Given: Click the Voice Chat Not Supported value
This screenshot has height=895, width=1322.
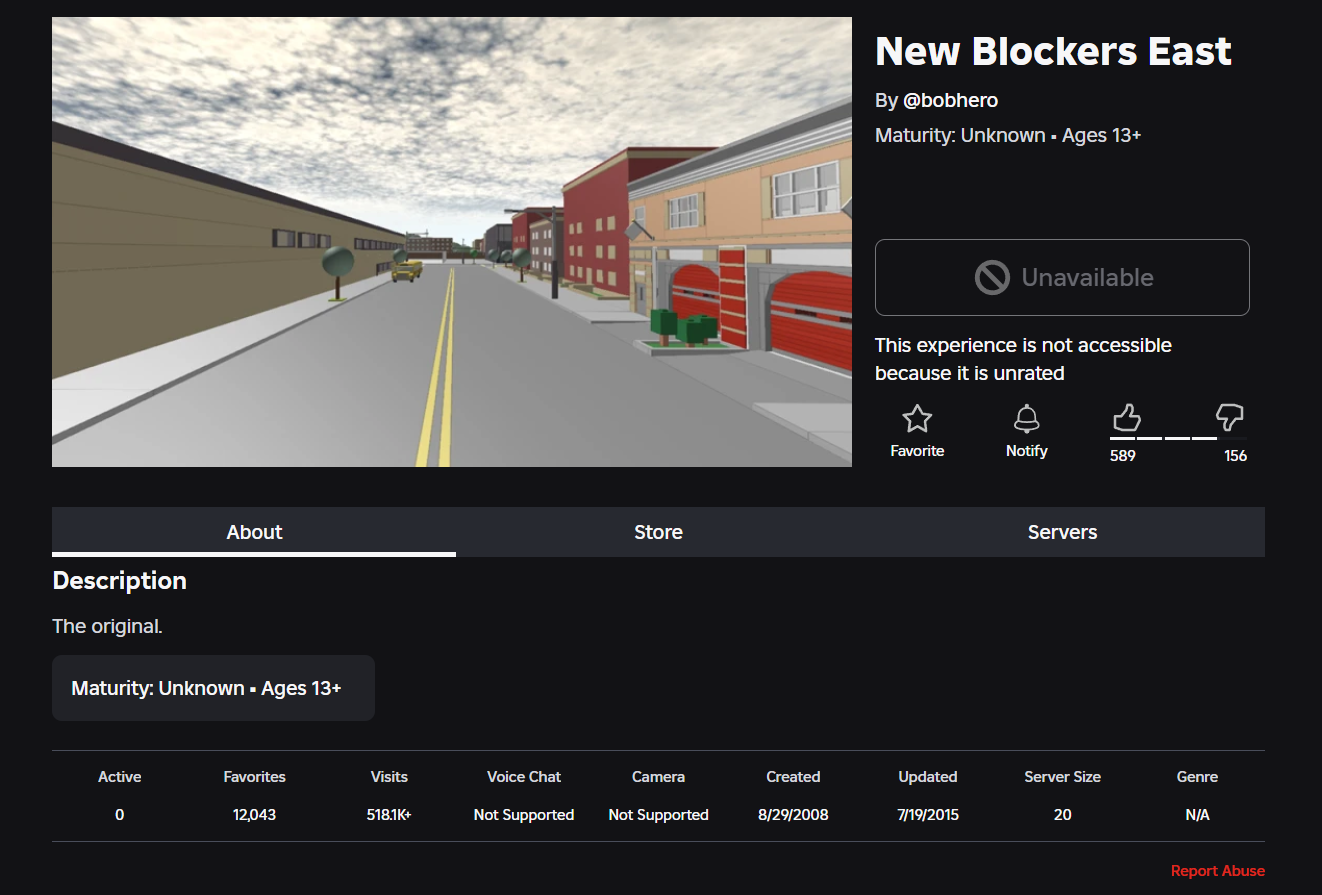Looking at the screenshot, I should (x=524, y=815).
